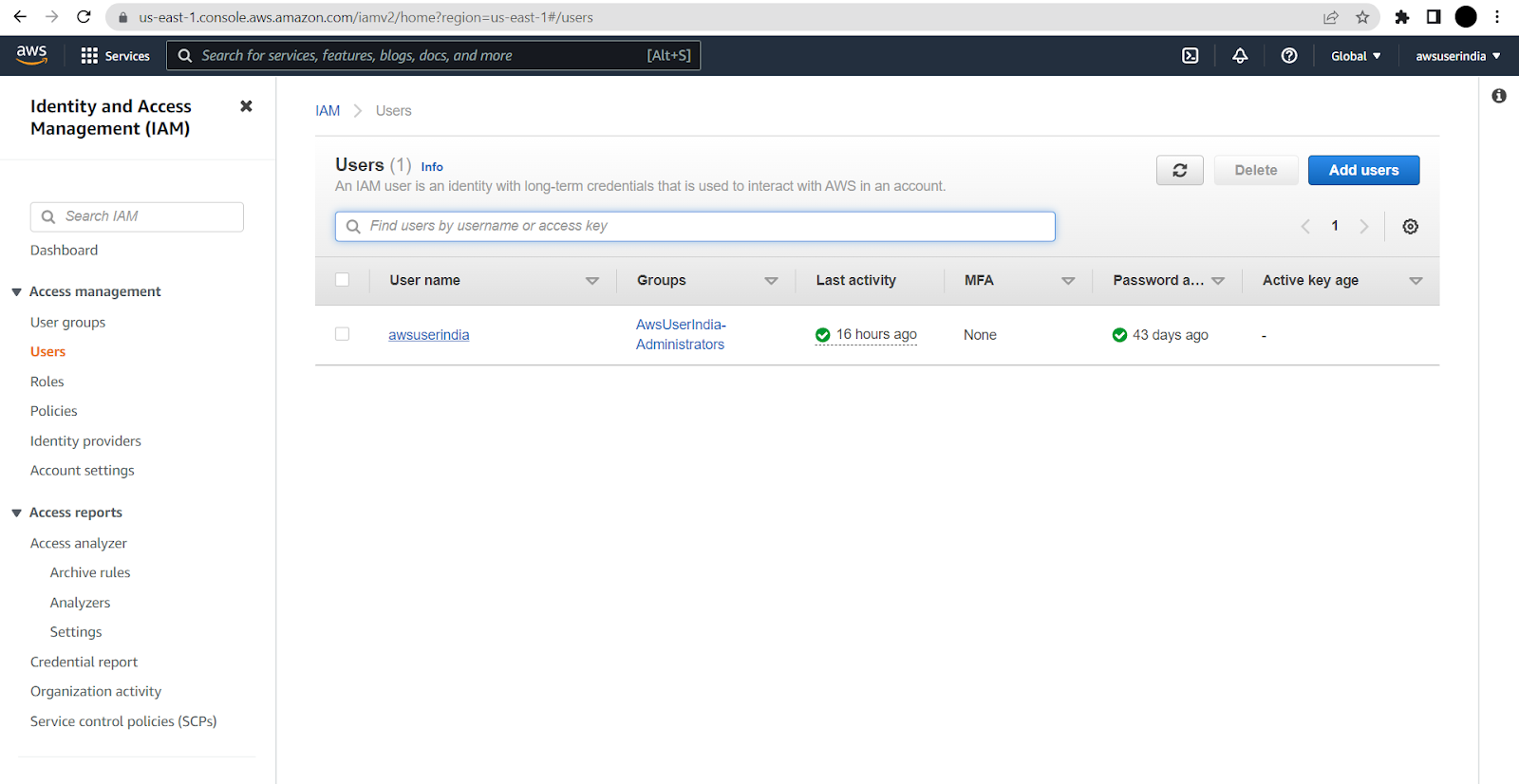The width and height of the screenshot is (1519, 784).
Task: Open Organization activity in sidebar
Action: click(96, 692)
